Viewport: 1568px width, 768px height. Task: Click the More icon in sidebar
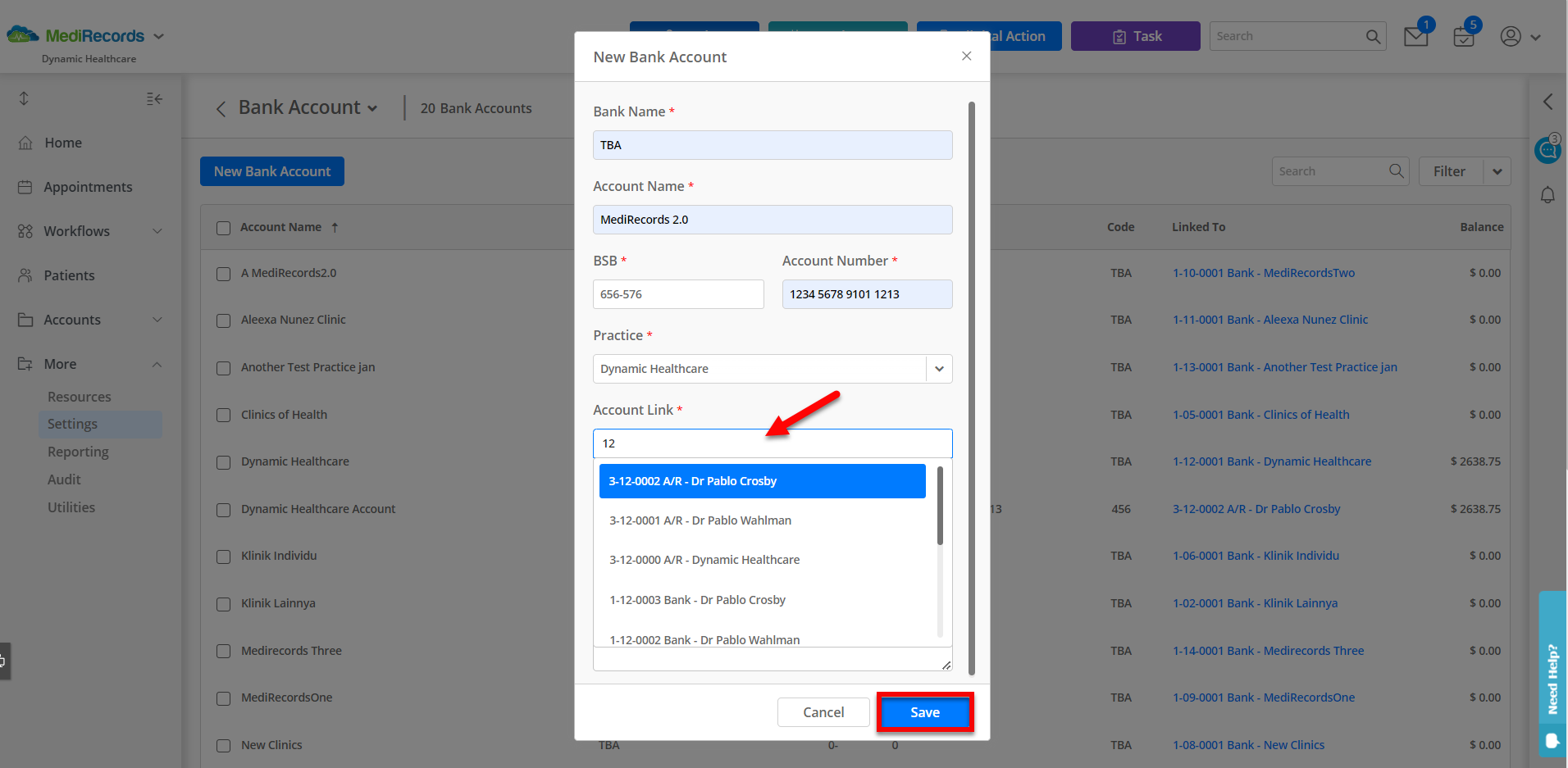(x=25, y=364)
